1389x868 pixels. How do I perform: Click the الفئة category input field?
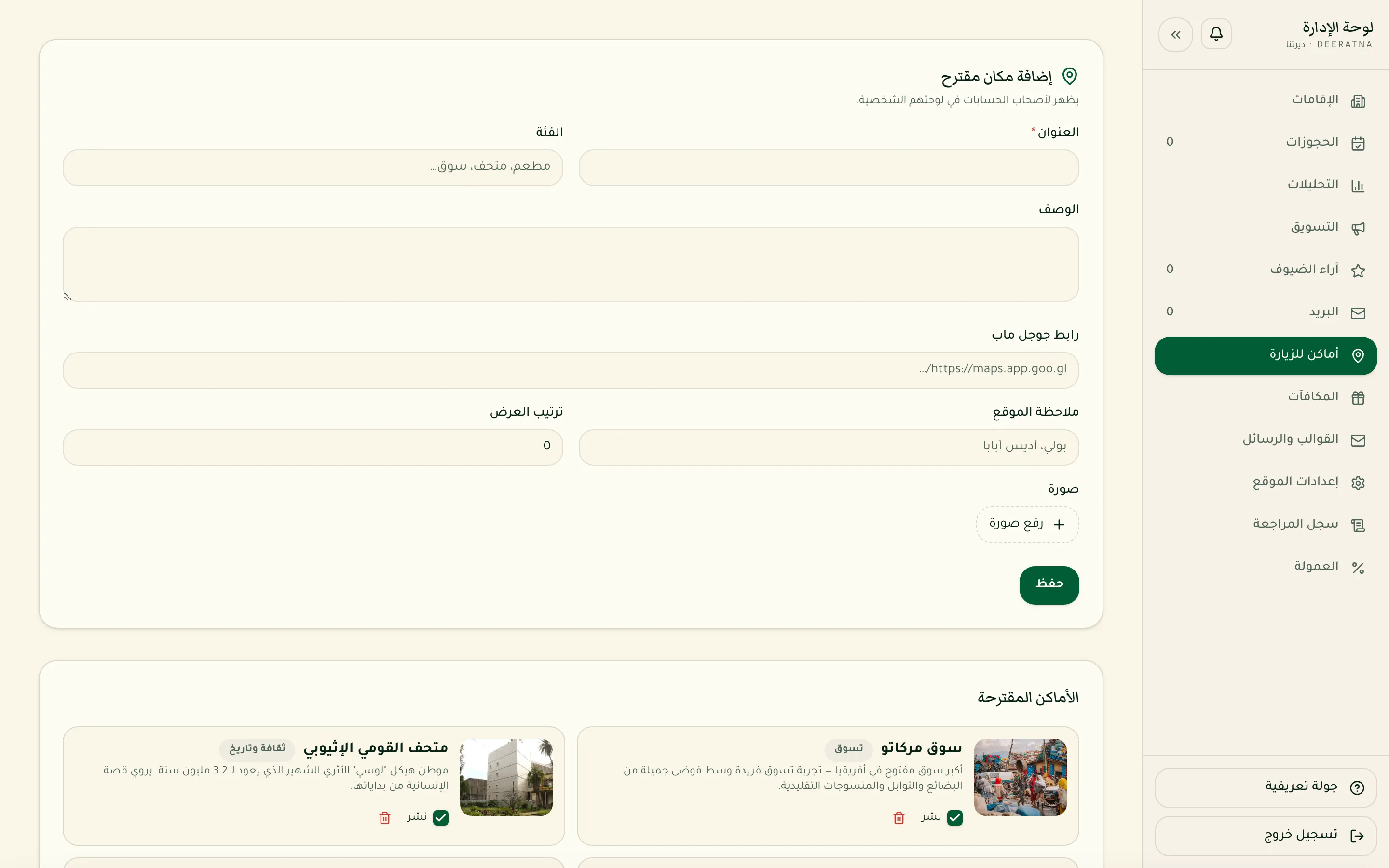click(x=313, y=168)
